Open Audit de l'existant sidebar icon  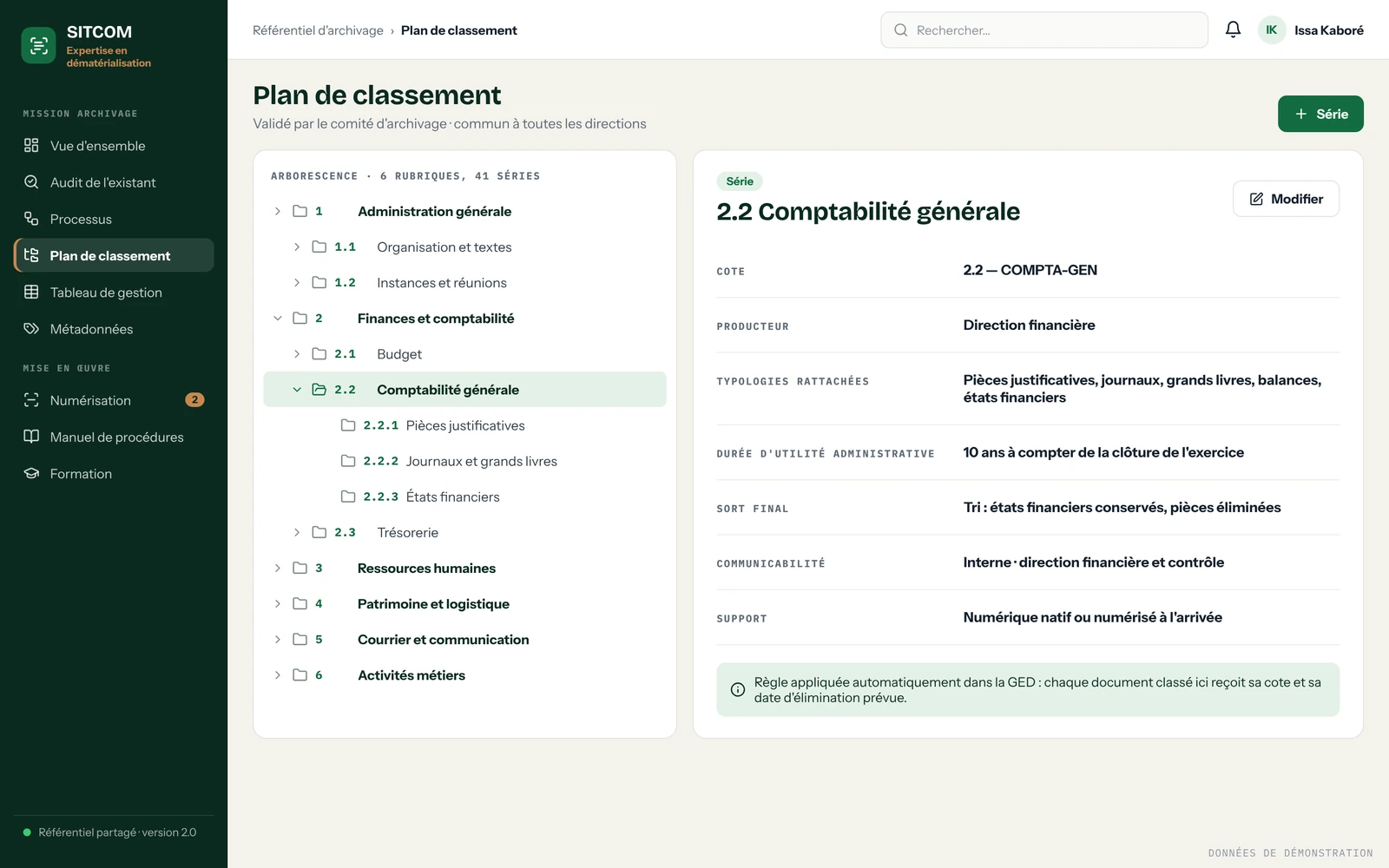click(x=31, y=182)
